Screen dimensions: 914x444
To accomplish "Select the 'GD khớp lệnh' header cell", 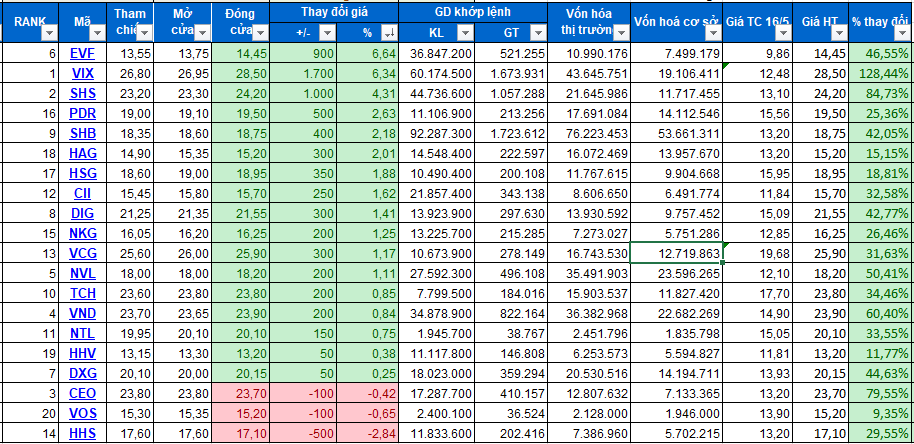I will [473, 12].
